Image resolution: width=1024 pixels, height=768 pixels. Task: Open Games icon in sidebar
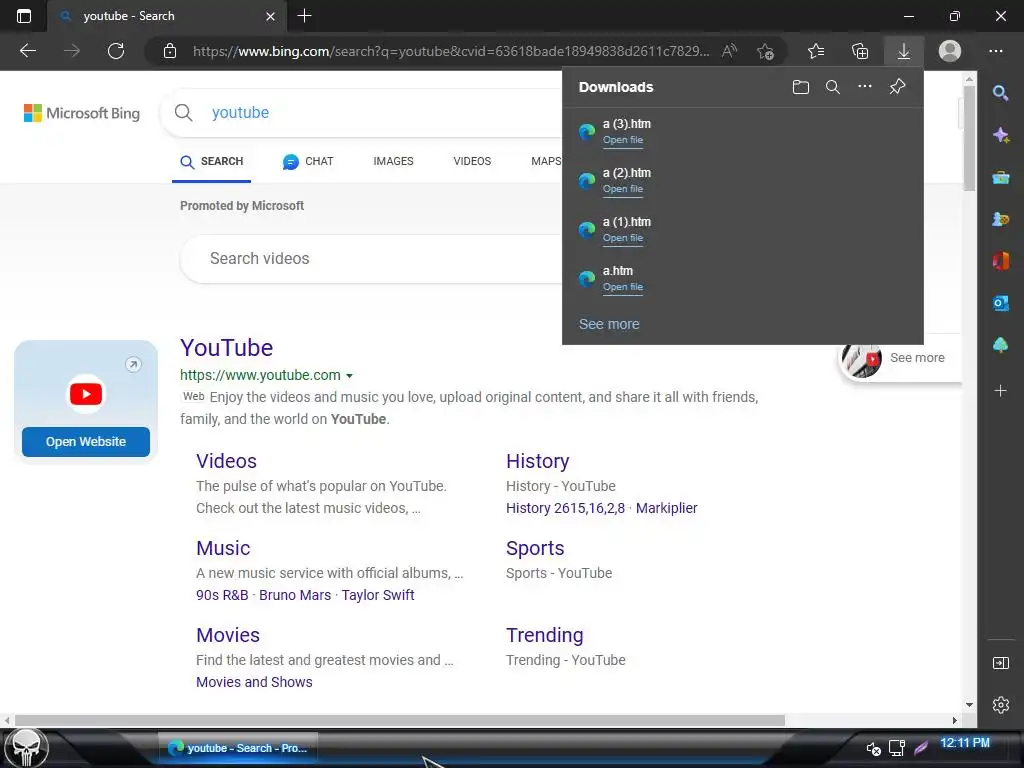click(x=1000, y=219)
